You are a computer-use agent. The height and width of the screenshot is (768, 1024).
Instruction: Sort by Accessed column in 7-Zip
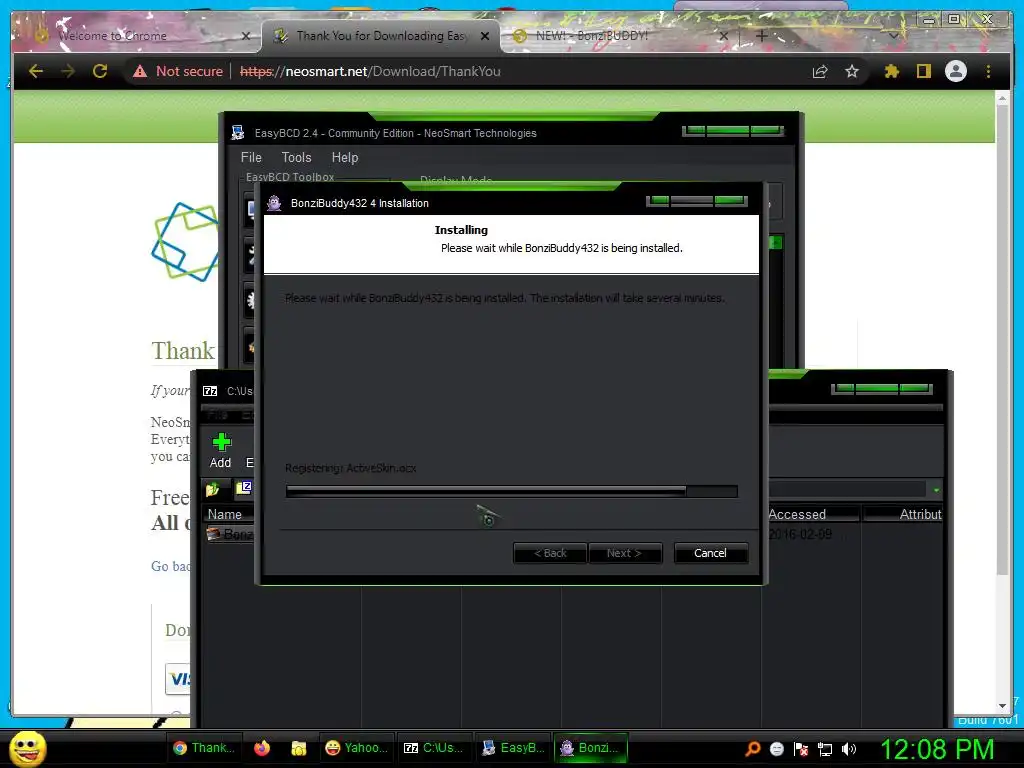tap(812, 515)
